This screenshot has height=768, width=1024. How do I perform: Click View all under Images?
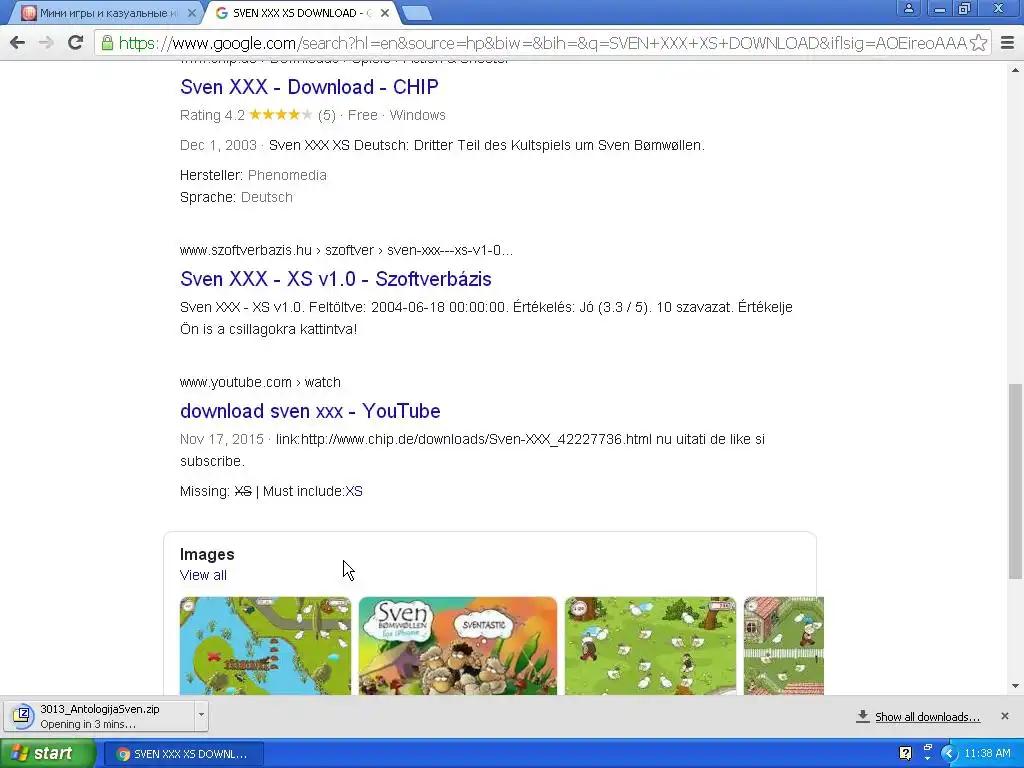coord(203,575)
